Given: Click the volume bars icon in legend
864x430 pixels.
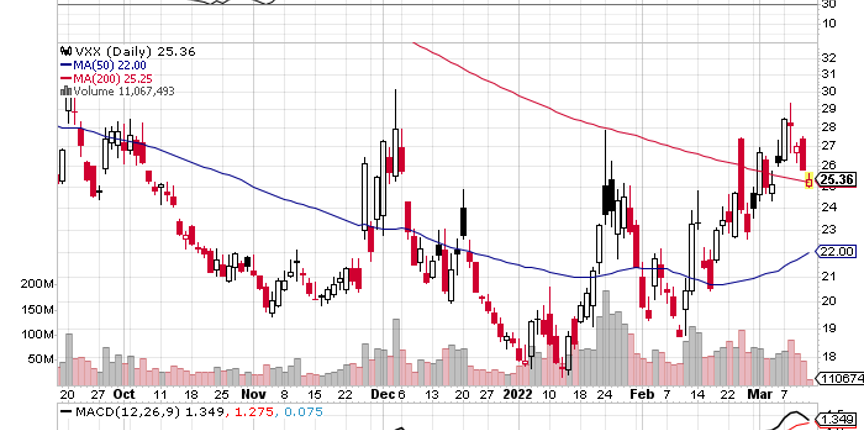Looking at the screenshot, I should (x=66, y=90).
